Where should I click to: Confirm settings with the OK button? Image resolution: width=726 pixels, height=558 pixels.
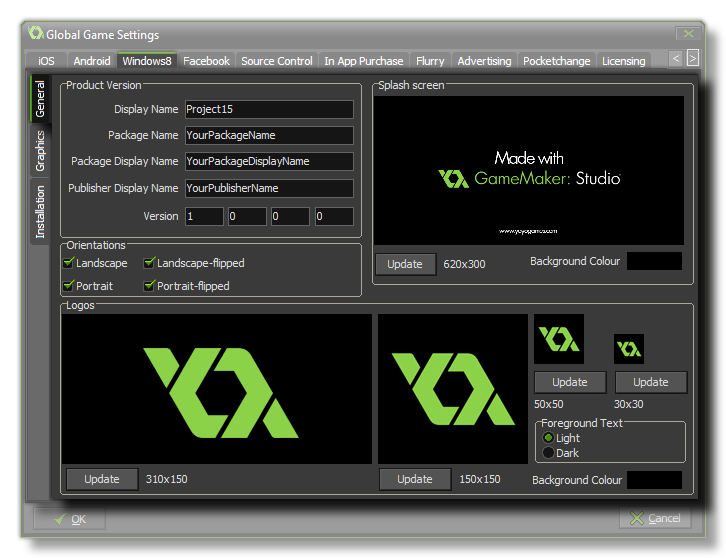pos(69,519)
